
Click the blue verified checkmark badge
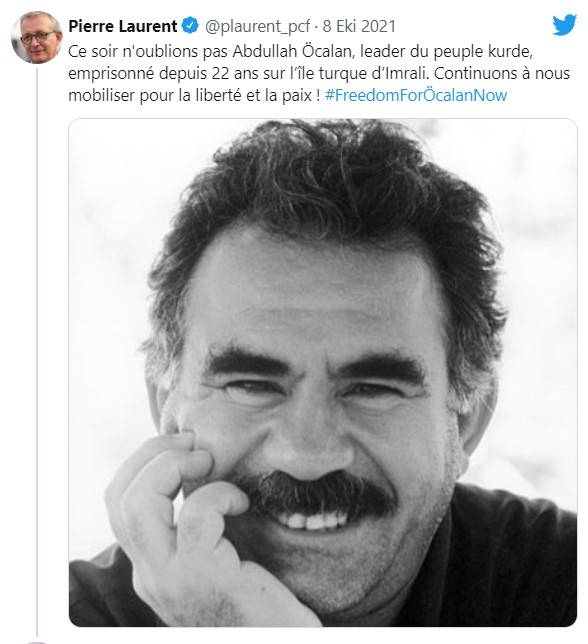click(190, 26)
